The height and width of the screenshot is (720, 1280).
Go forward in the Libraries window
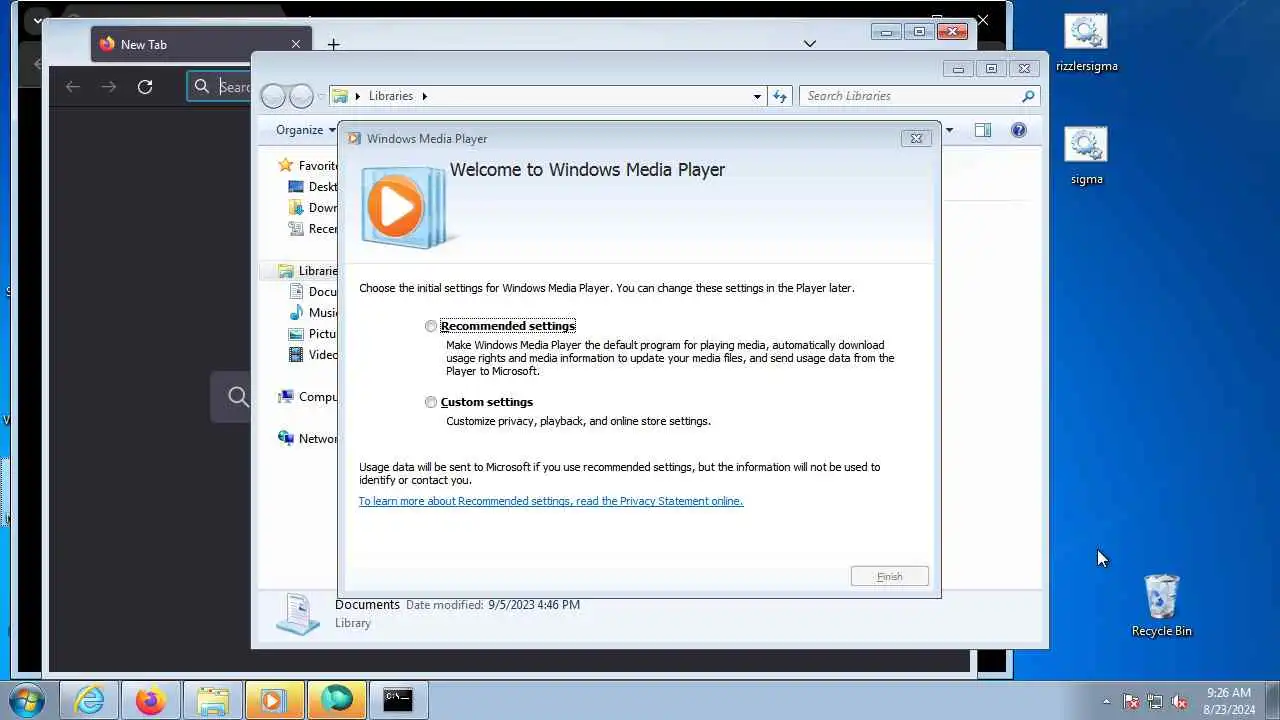tap(301, 96)
